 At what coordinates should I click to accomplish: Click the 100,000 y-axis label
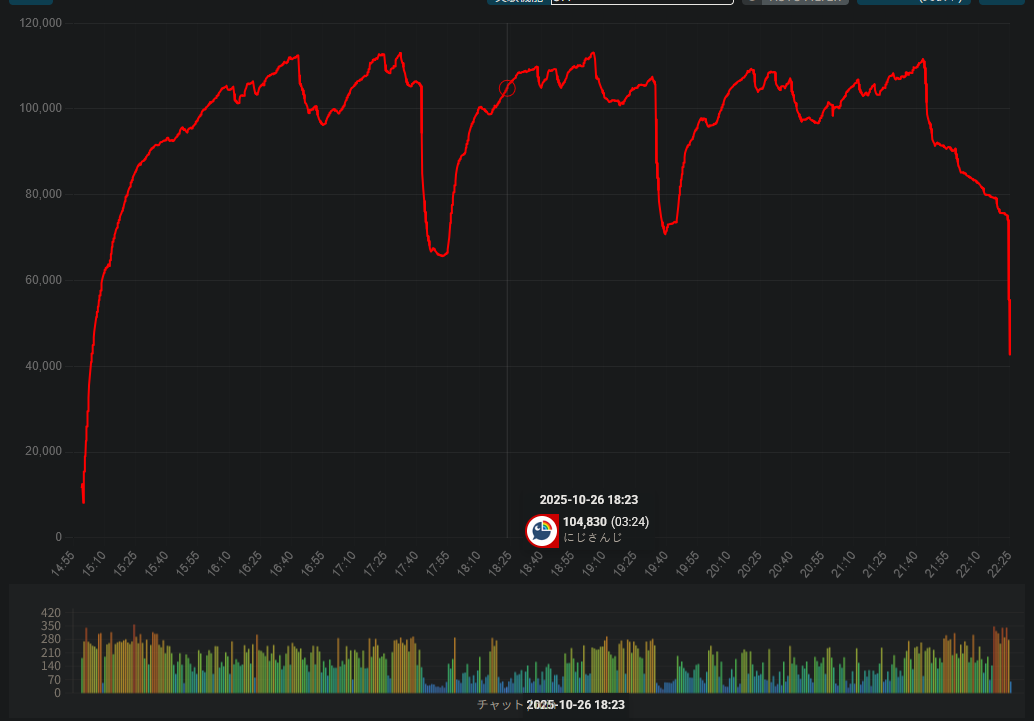(40, 108)
